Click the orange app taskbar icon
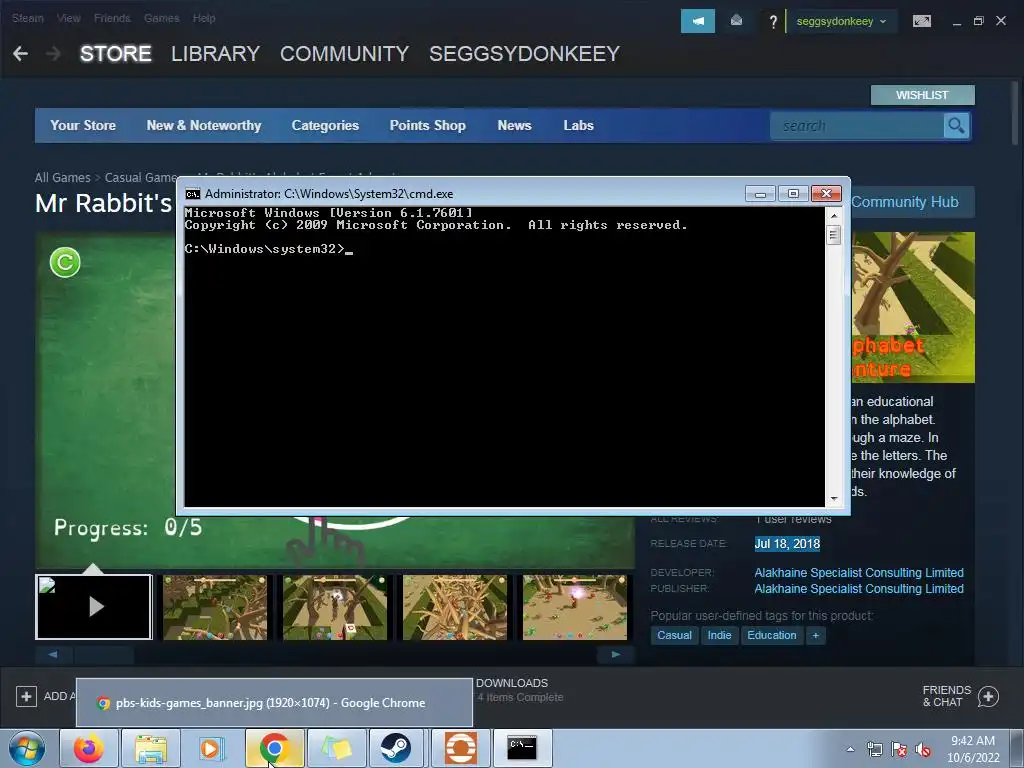1024x768 pixels. [x=460, y=748]
